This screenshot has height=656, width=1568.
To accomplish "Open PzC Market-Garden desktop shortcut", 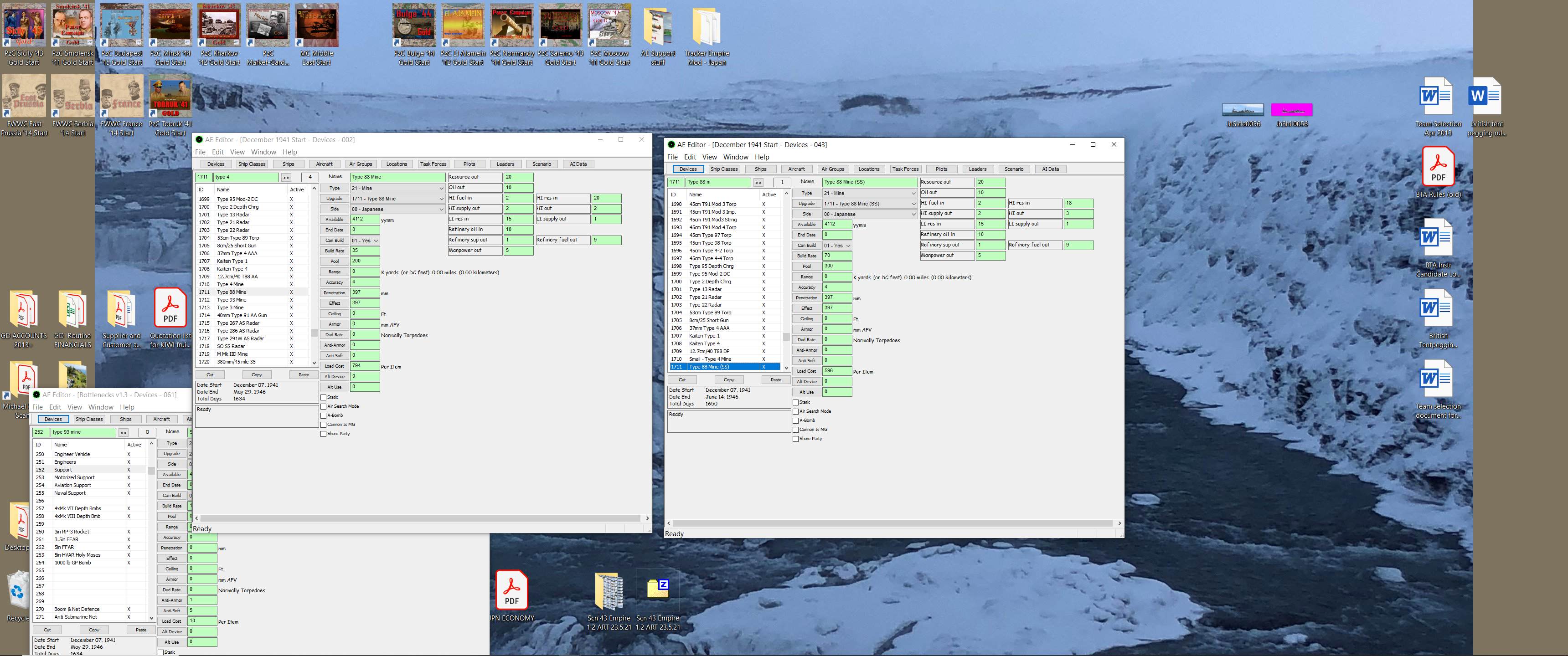I will click(x=268, y=35).
